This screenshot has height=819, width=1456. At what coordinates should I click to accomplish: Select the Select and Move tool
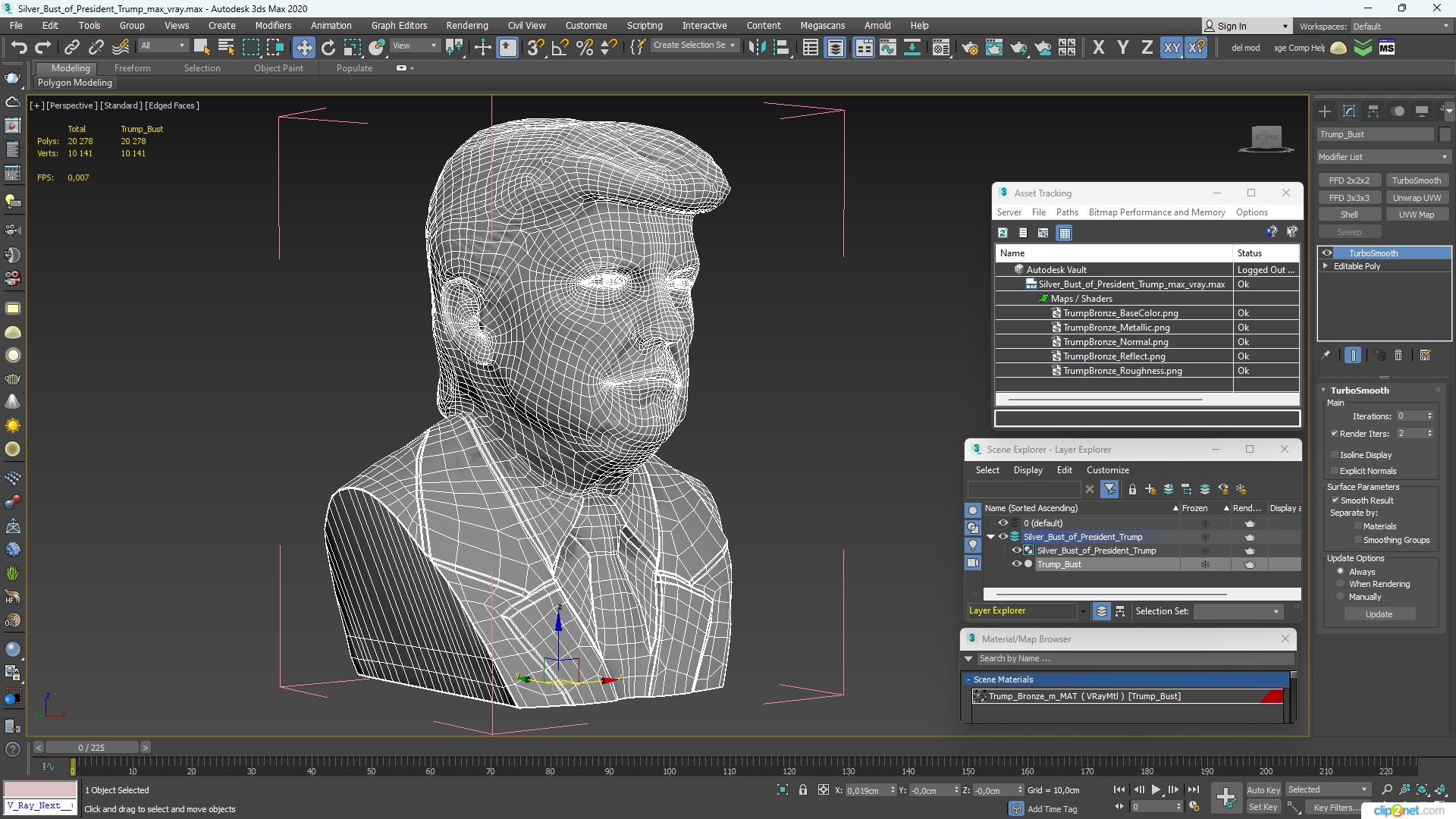point(304,48)
